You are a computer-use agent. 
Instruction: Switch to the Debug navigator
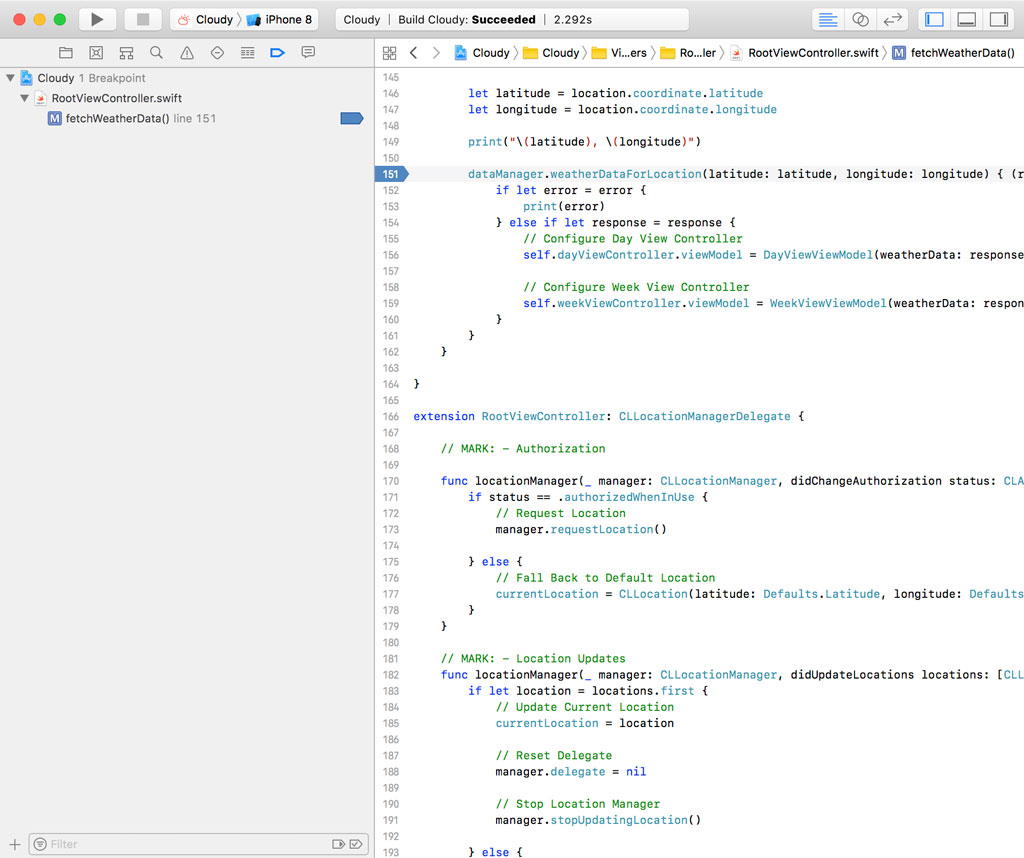tap(248, 52)
